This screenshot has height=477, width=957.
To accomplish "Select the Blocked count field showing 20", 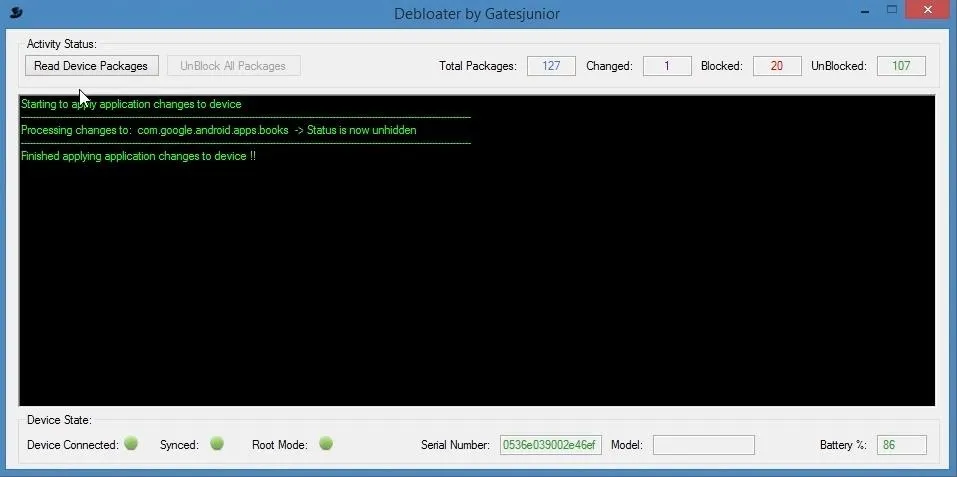I will pos(777,66).
